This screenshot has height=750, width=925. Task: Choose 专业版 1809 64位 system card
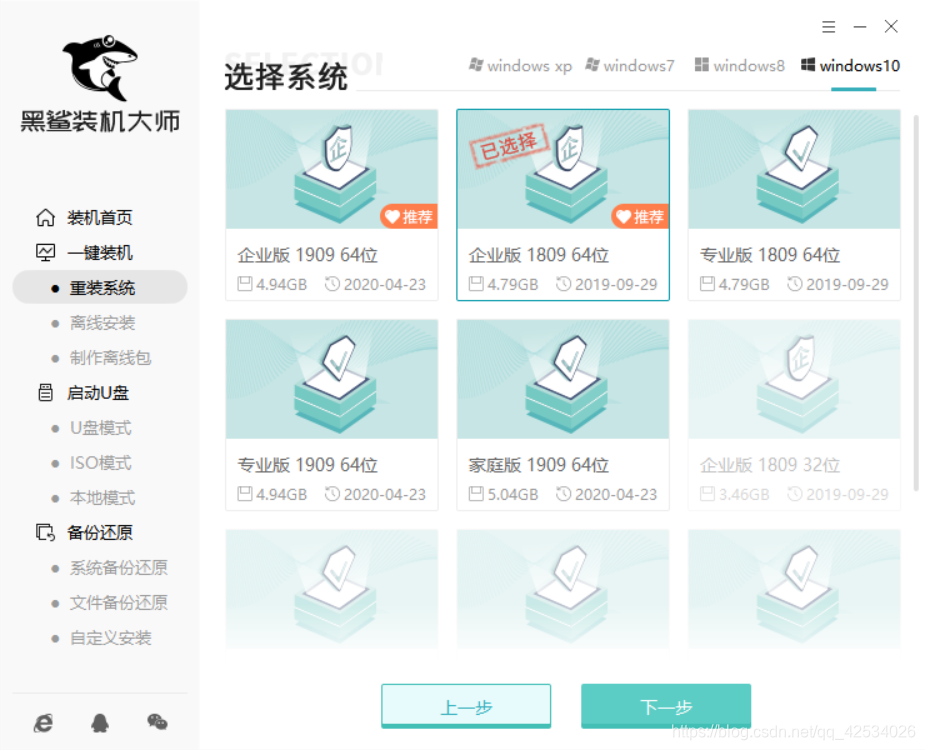tap(794, 205)
